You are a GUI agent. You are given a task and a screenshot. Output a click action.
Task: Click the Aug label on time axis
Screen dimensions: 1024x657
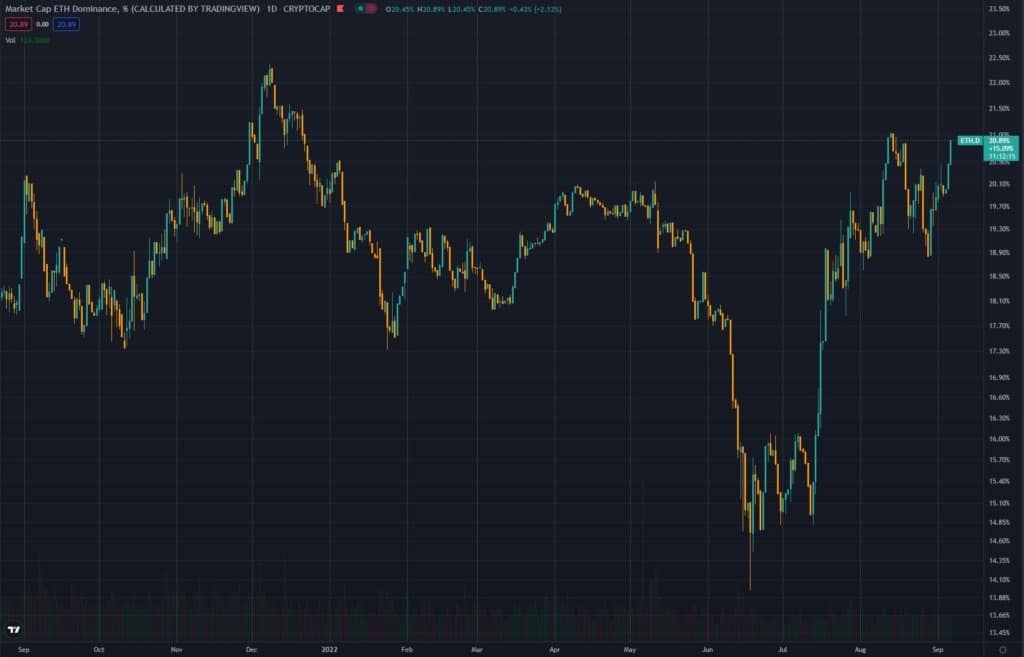pos(860,650)
